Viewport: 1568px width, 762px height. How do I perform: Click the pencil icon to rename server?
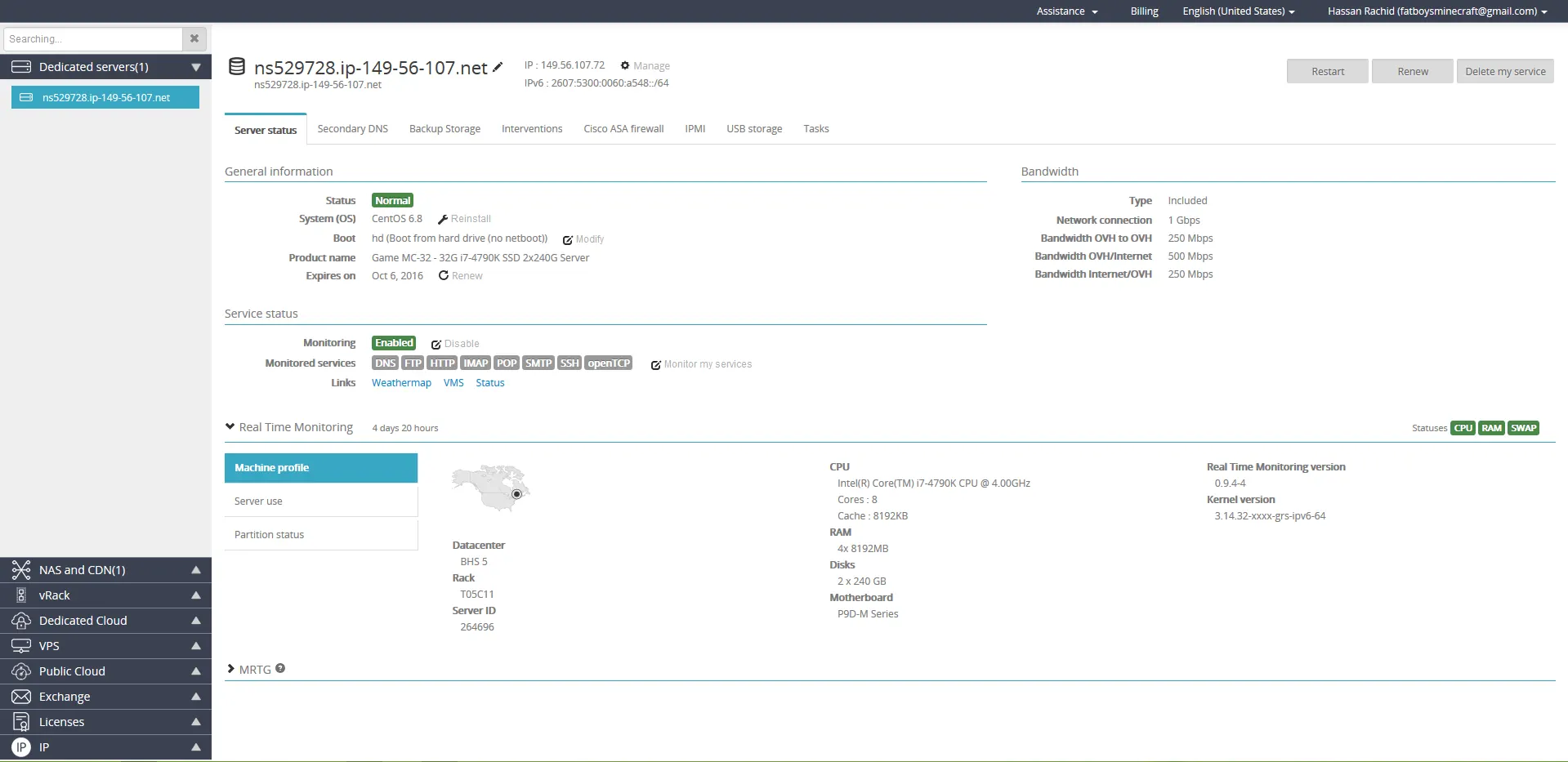[498, 67]
